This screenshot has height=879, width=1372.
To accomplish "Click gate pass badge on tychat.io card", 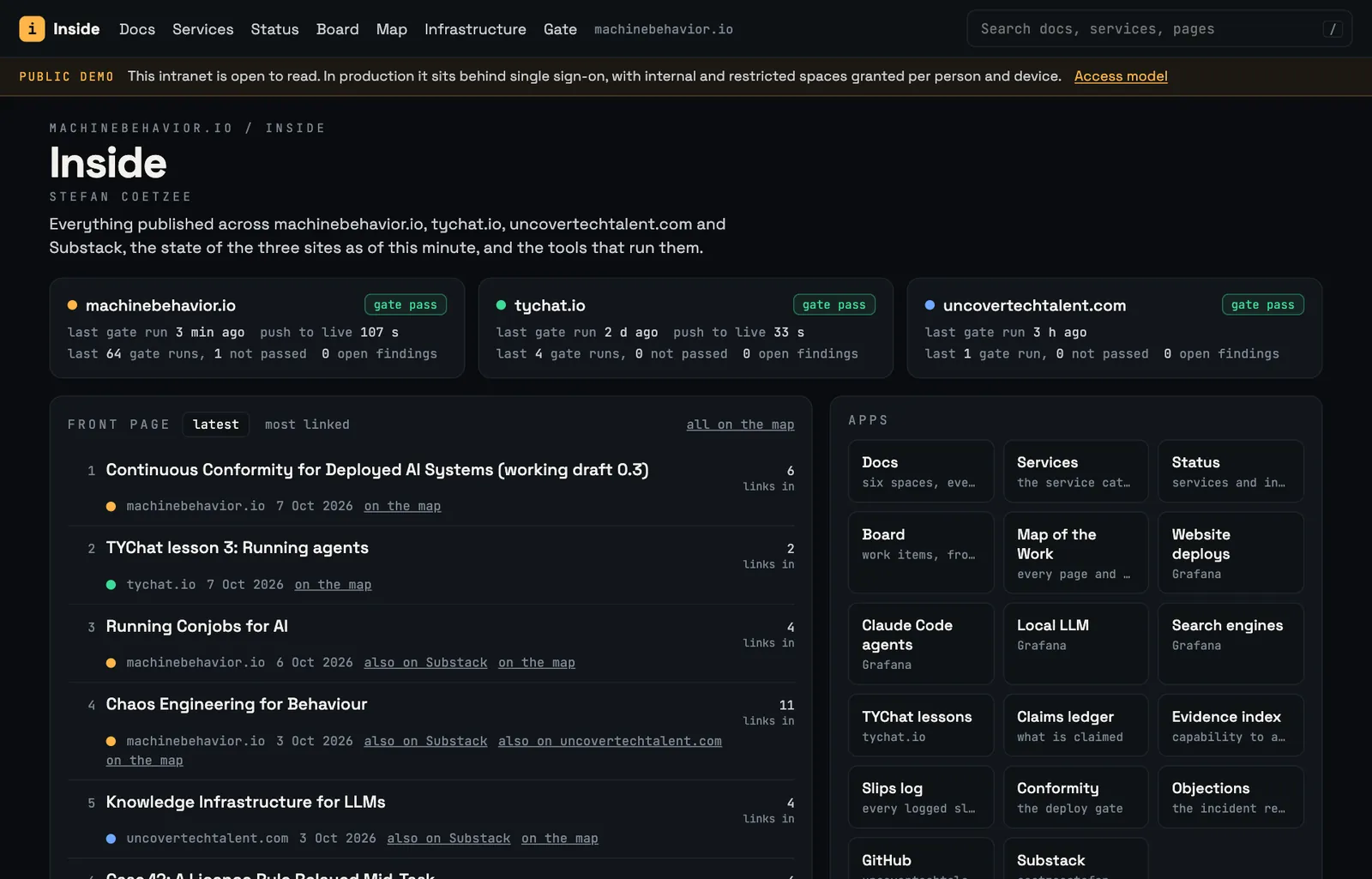I will tap(833, 304).
